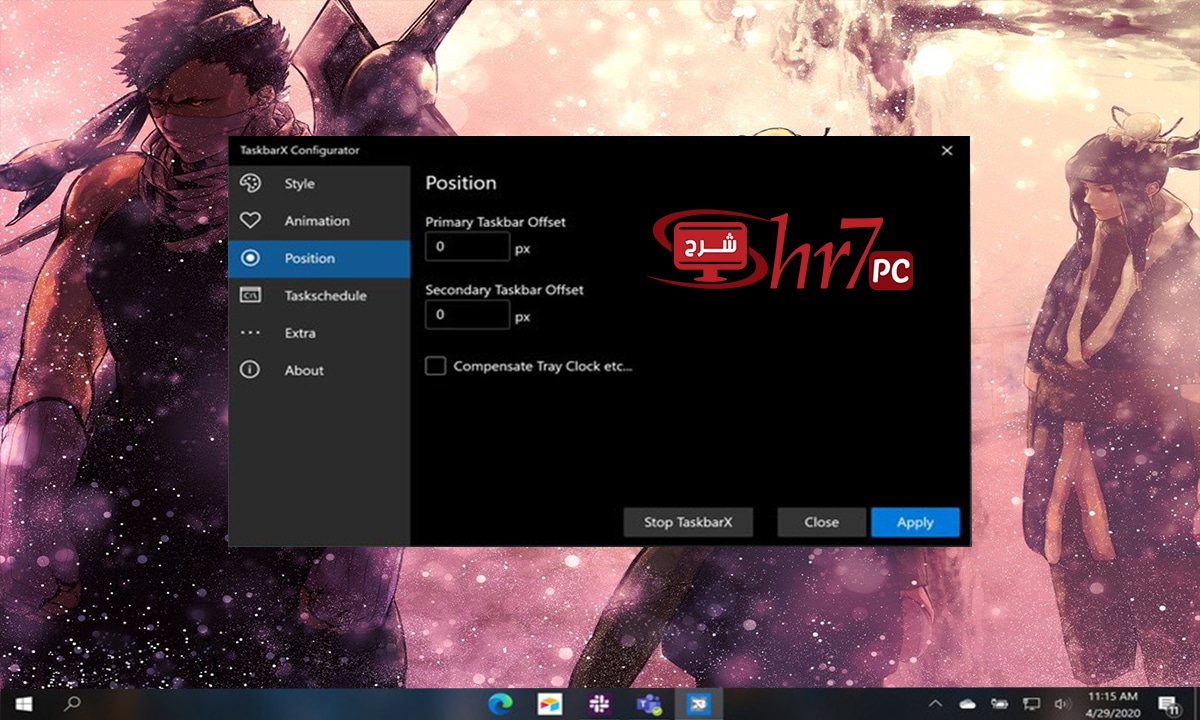Click the About info icon
Viewport: 1200px width, 720px height.
click(250, 370)
